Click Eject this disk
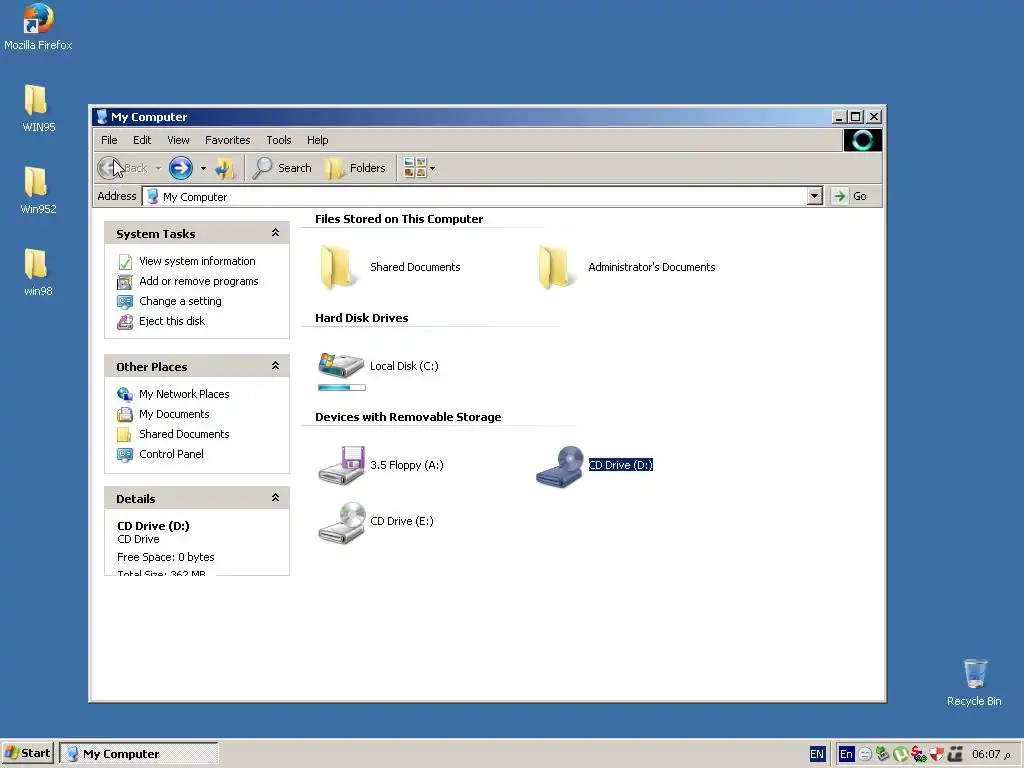The width and height of the screenshot is (1024, 768). [x=172, y=321]
